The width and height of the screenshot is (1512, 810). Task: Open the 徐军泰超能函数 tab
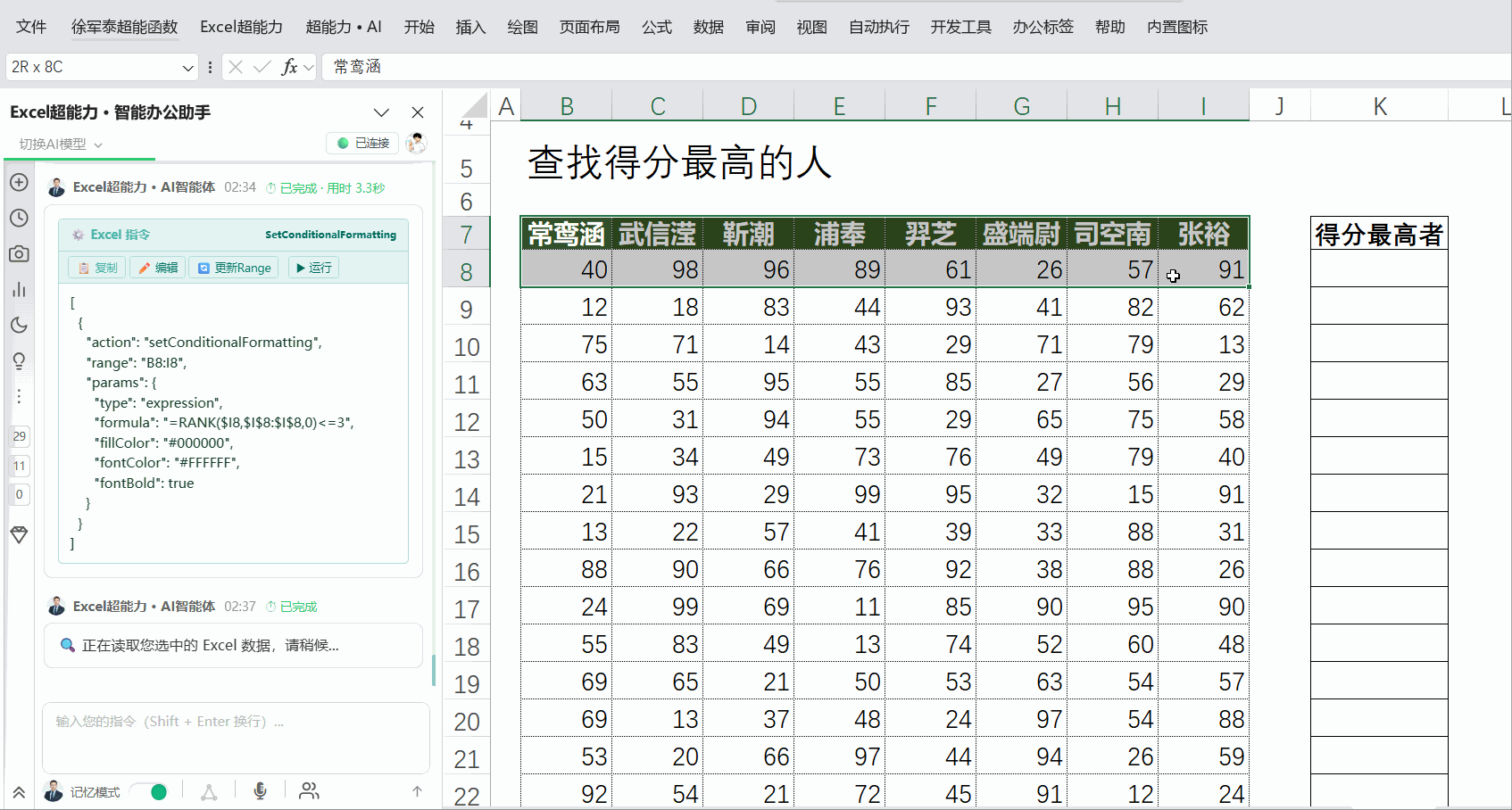click(124, 27)
